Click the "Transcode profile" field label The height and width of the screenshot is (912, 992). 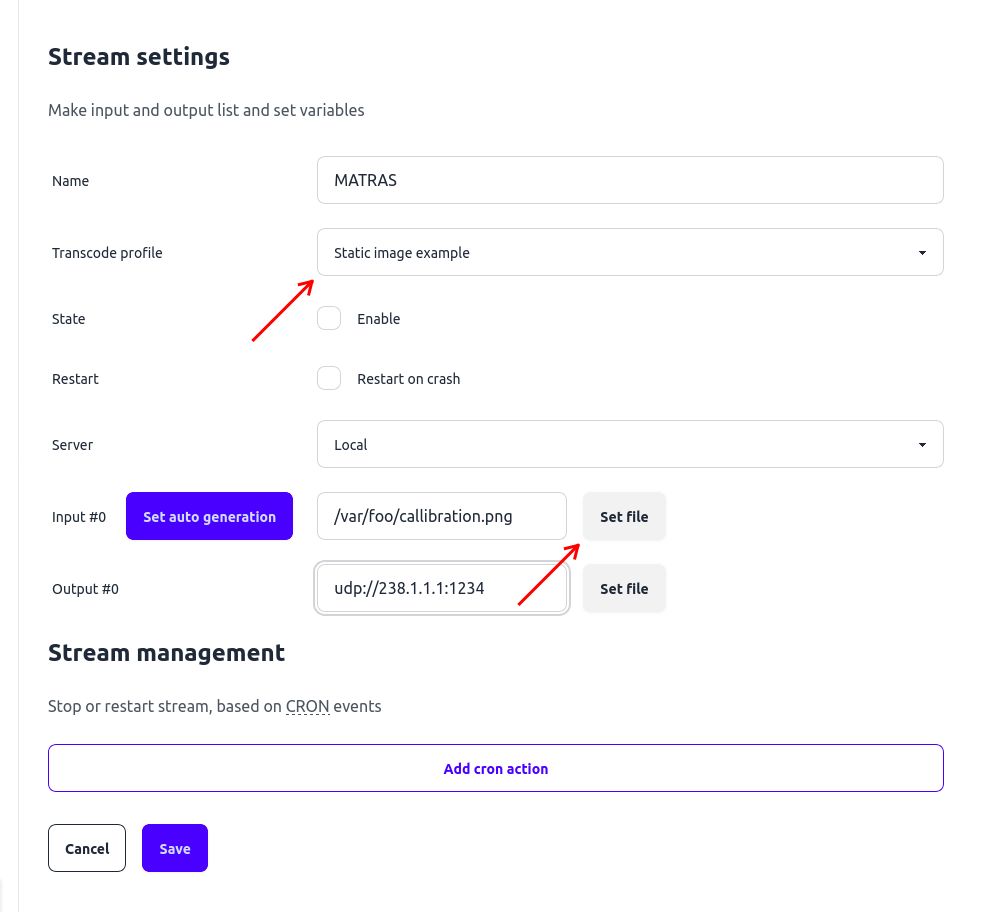107,253
